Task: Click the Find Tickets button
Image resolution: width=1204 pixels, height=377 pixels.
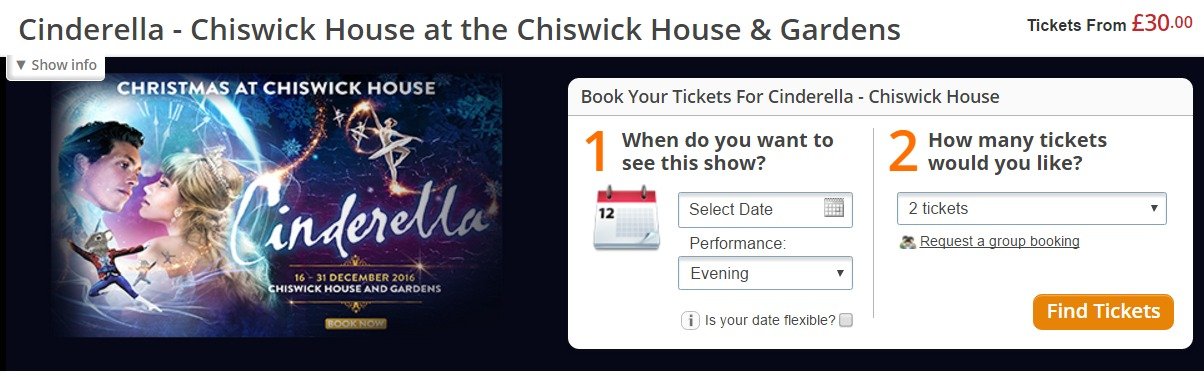Action: pyautogui.click(x=1103, y=312)
